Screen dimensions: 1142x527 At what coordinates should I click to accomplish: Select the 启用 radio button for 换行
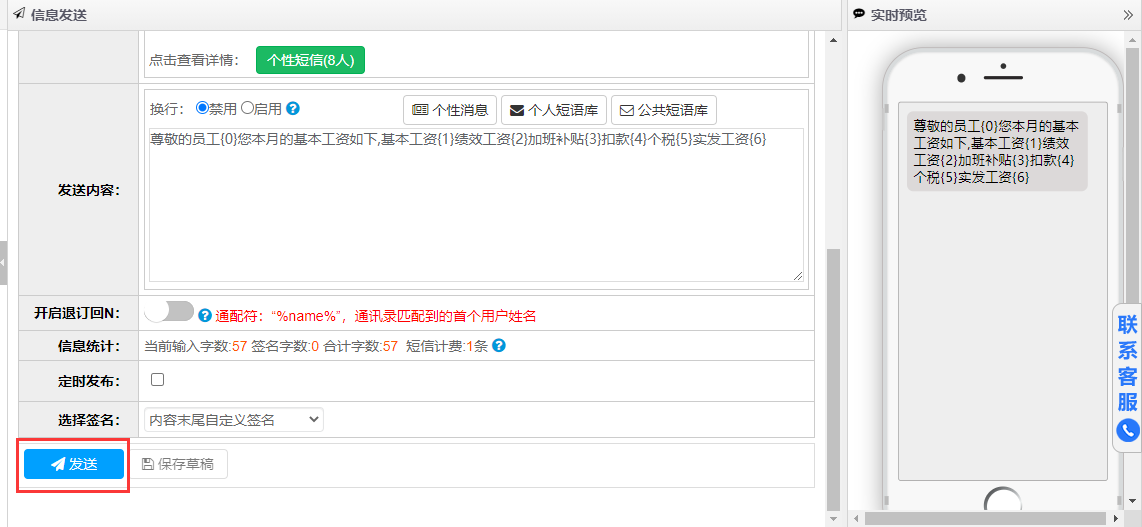(247, 108)
